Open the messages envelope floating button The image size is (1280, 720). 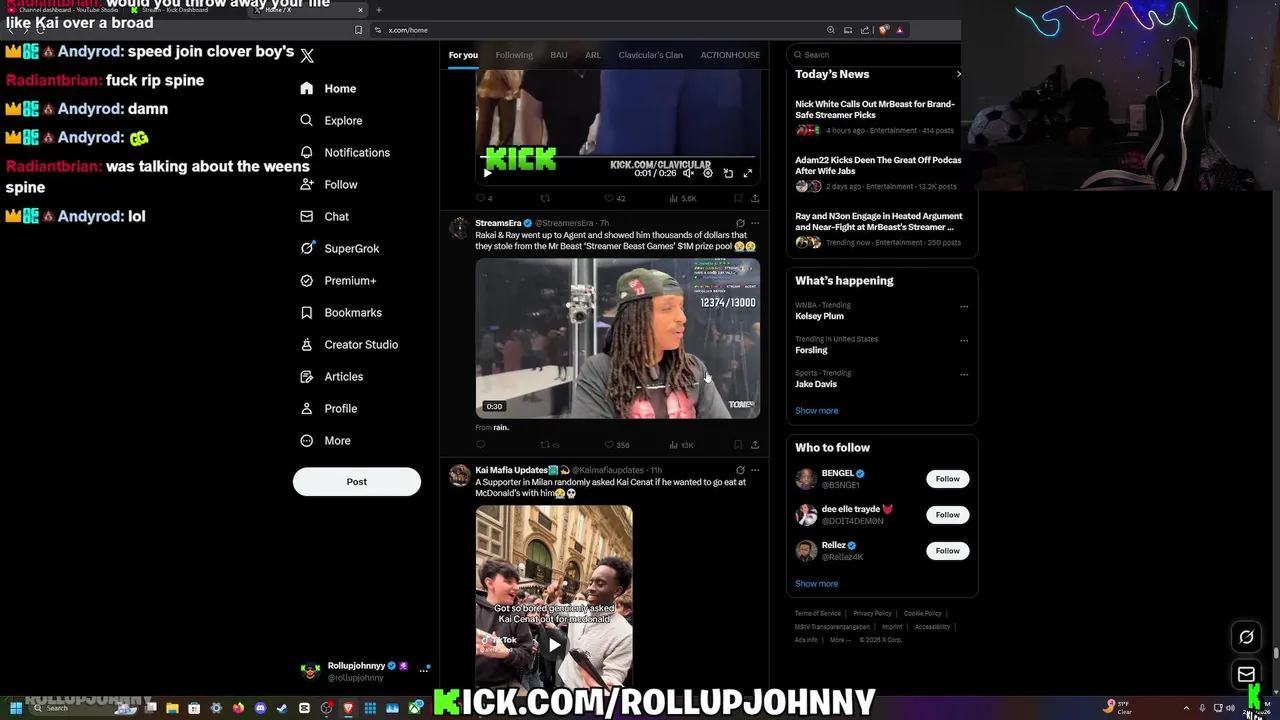coord(1246,674)
